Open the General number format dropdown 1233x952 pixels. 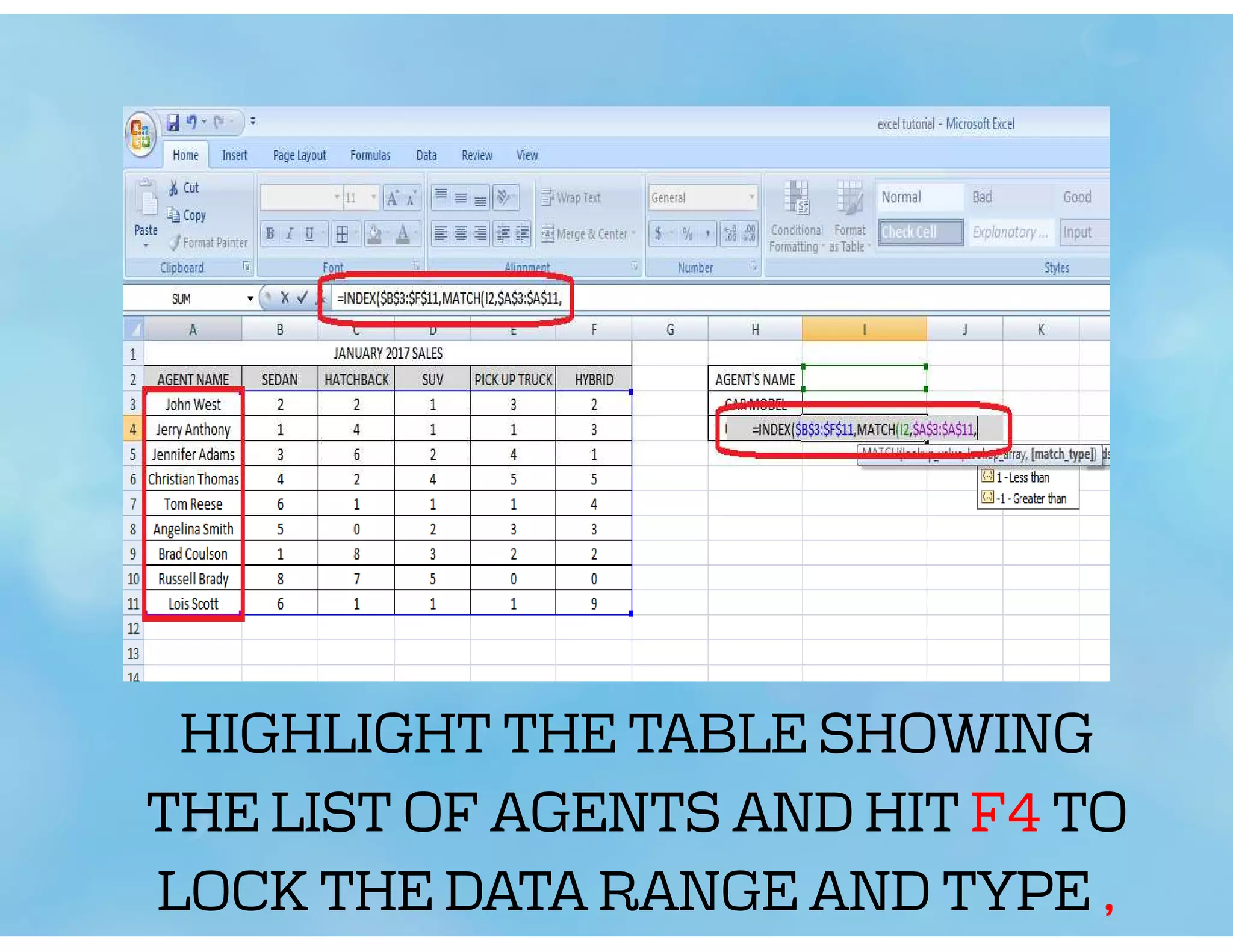point(751,197)
